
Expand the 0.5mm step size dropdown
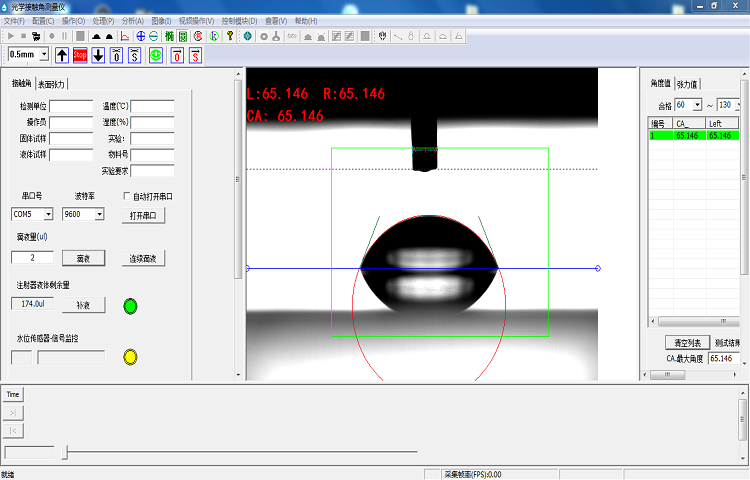[43, 55]
